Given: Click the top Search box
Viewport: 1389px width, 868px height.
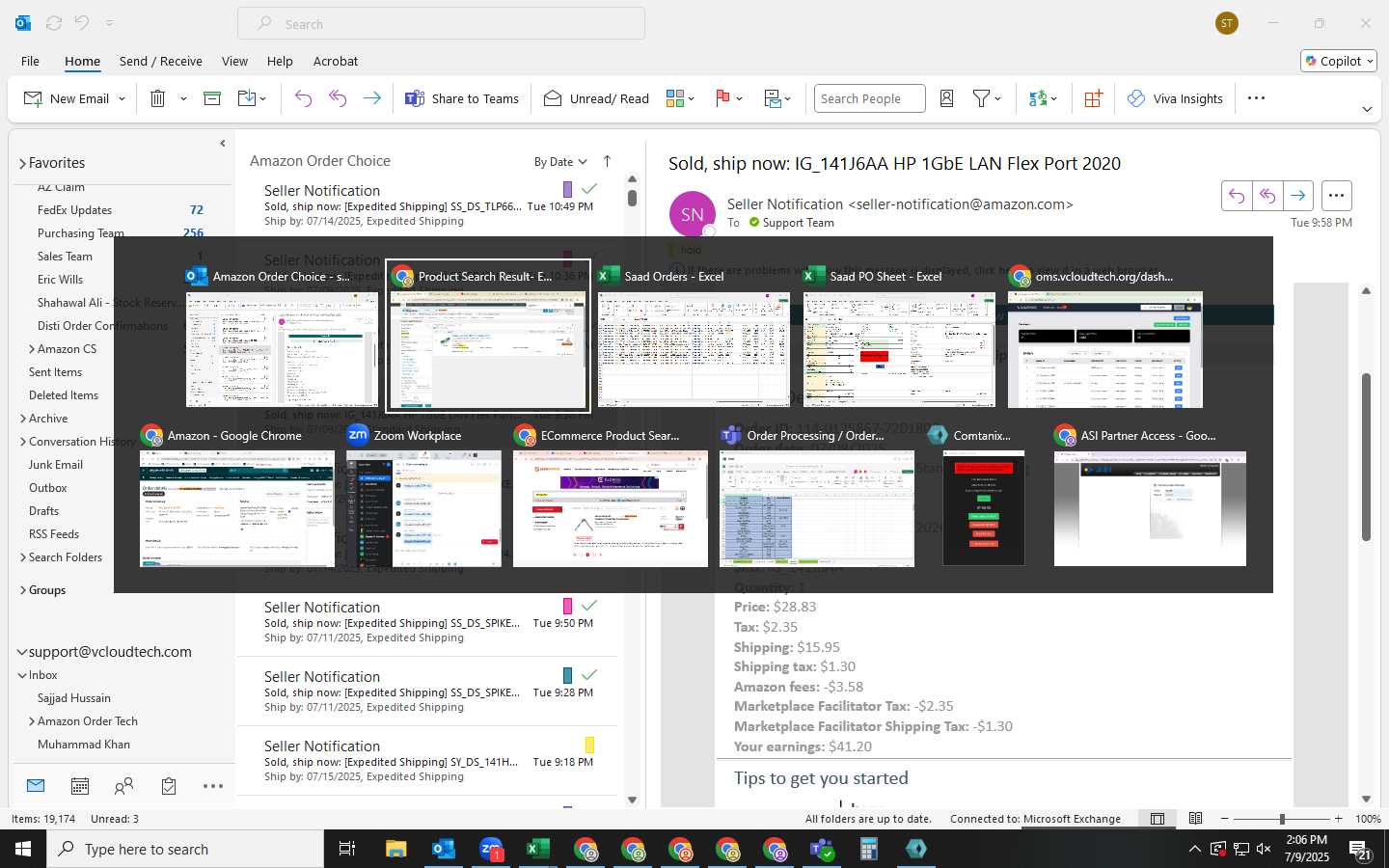Looking at the screenshot, I should coord(441,23).
